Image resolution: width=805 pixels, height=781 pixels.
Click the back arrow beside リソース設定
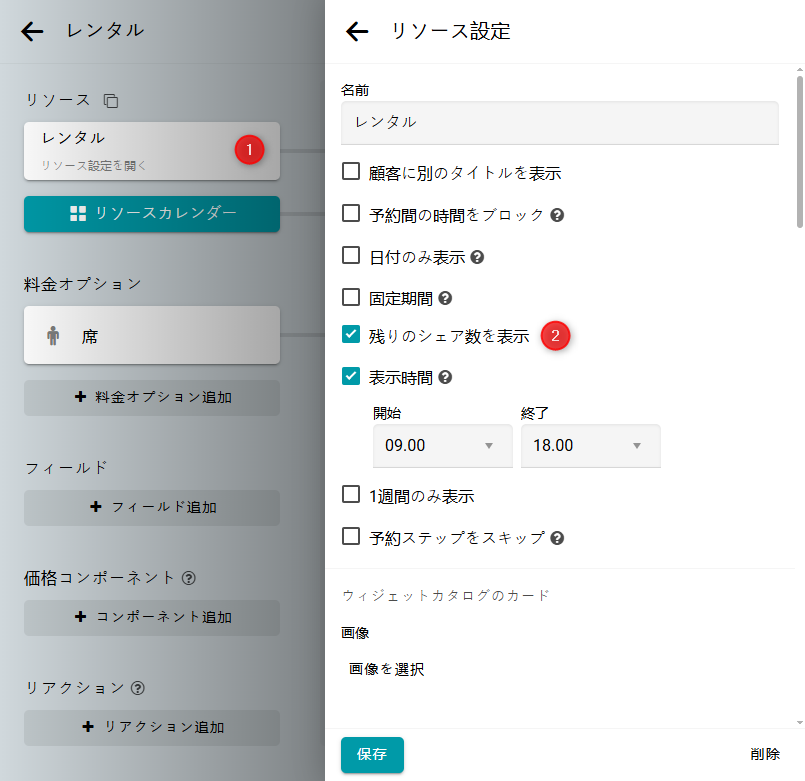(357, 32)
